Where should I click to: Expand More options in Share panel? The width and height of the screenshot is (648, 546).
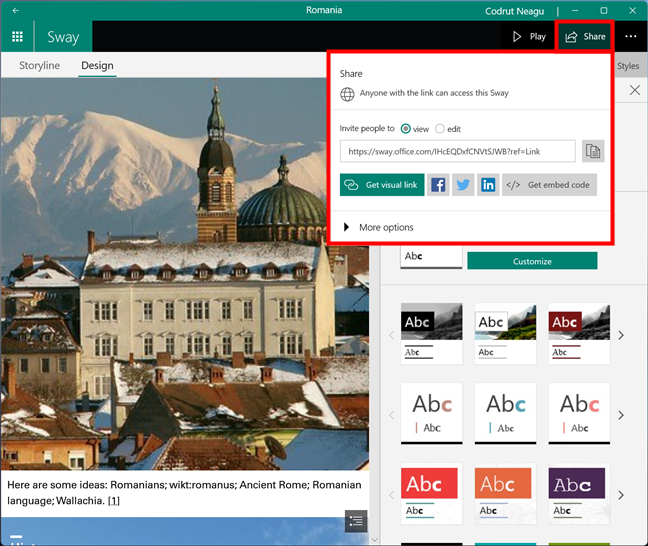[x=378, y=228]
